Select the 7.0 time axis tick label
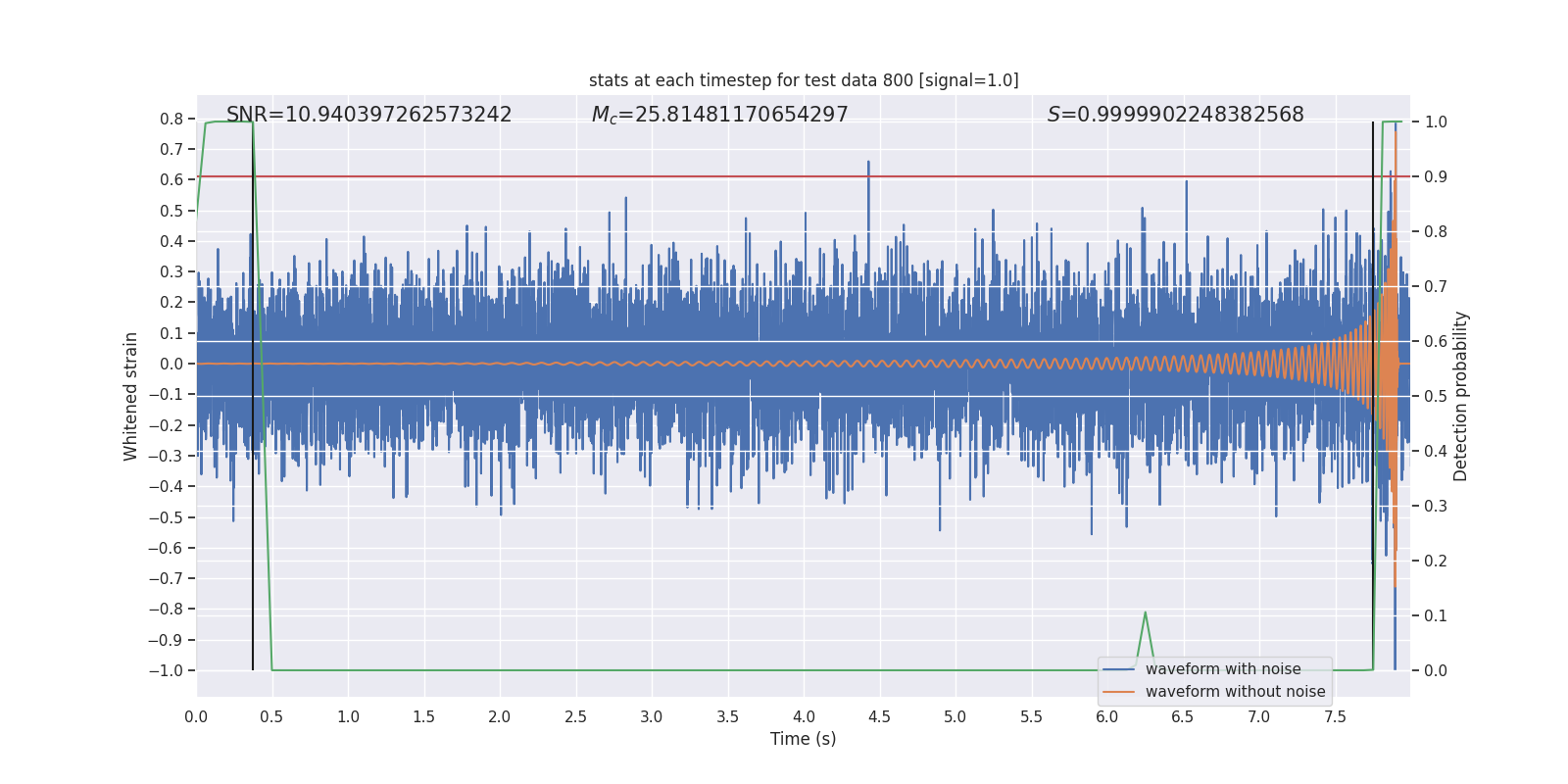This screenshot has width=1568, height=784. (x=1259, y=717)
